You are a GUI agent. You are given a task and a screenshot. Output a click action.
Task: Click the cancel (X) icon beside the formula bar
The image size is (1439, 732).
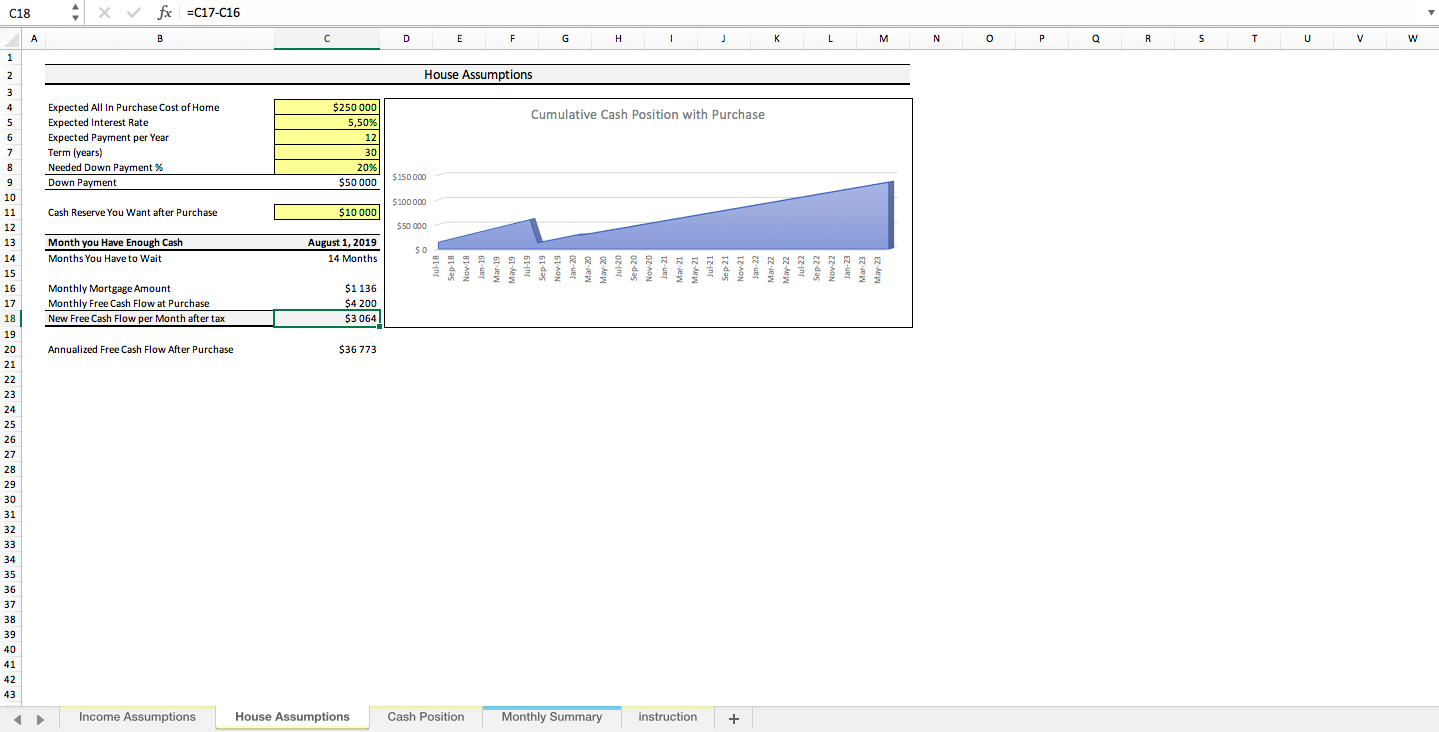pos(104,12)
